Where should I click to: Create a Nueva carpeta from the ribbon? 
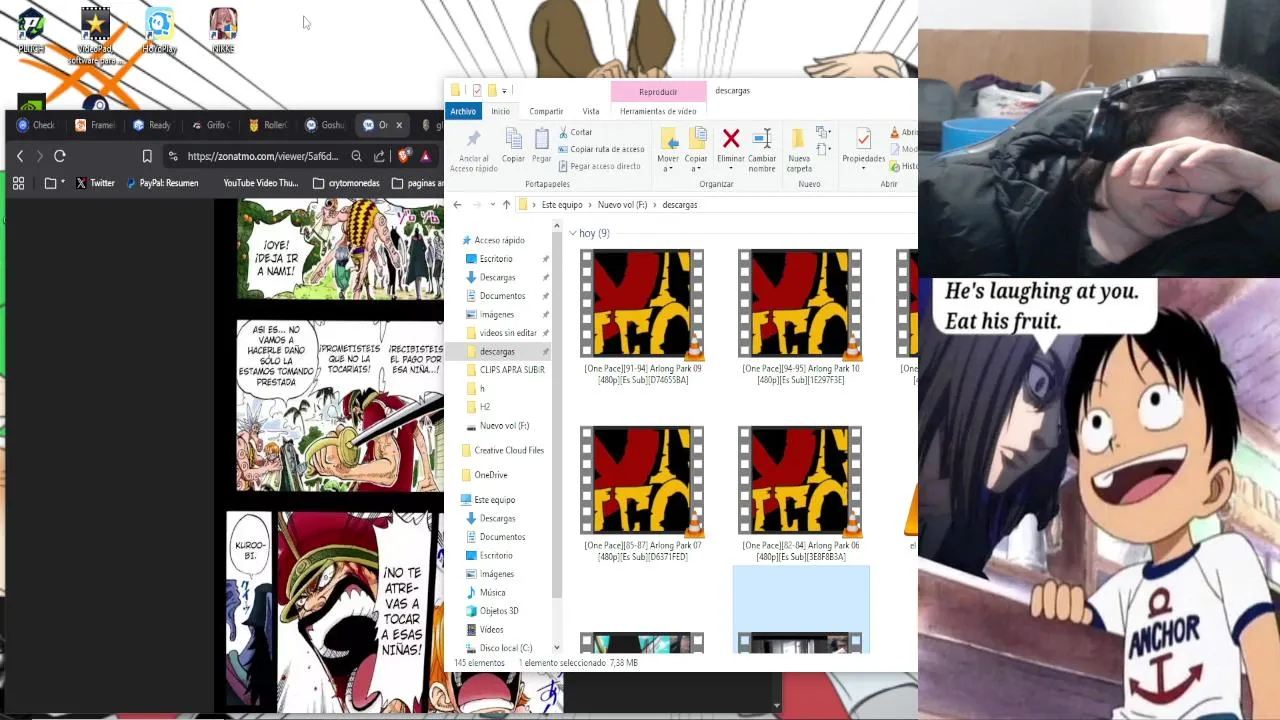(799, 150)
